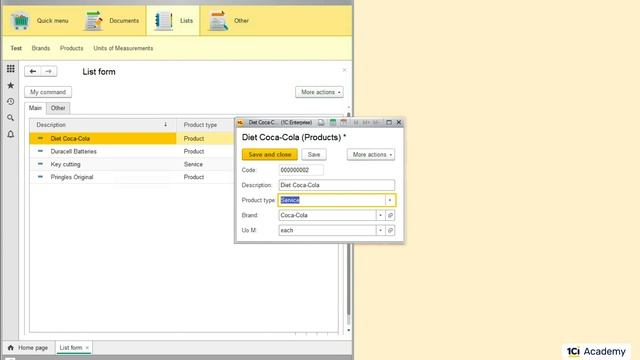Open calculator icon in dialog title bar
The height and width of the screenshot is (360, 640).
(333, 122)
